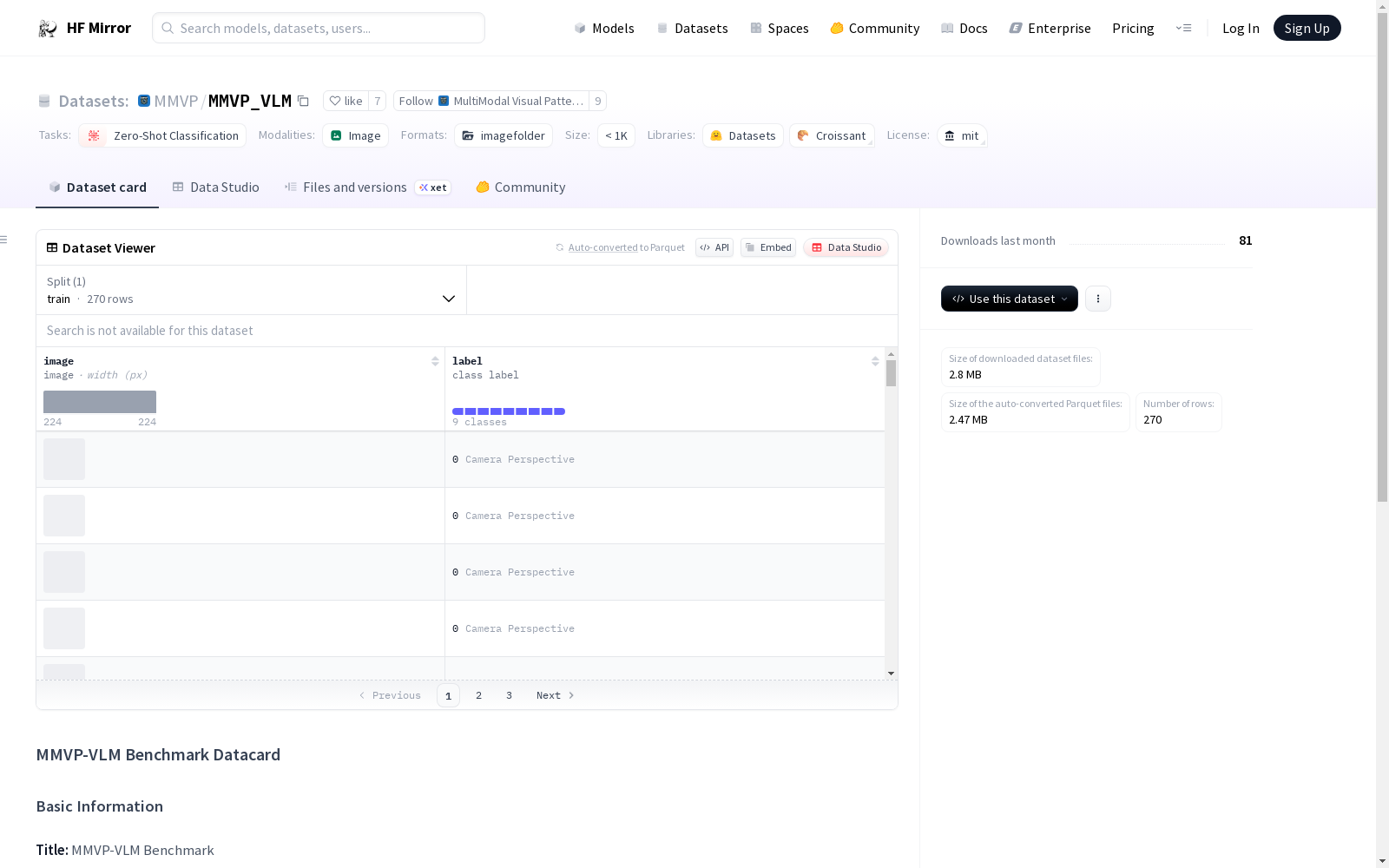Go to page 2 of the viewer

coord(478,695)
